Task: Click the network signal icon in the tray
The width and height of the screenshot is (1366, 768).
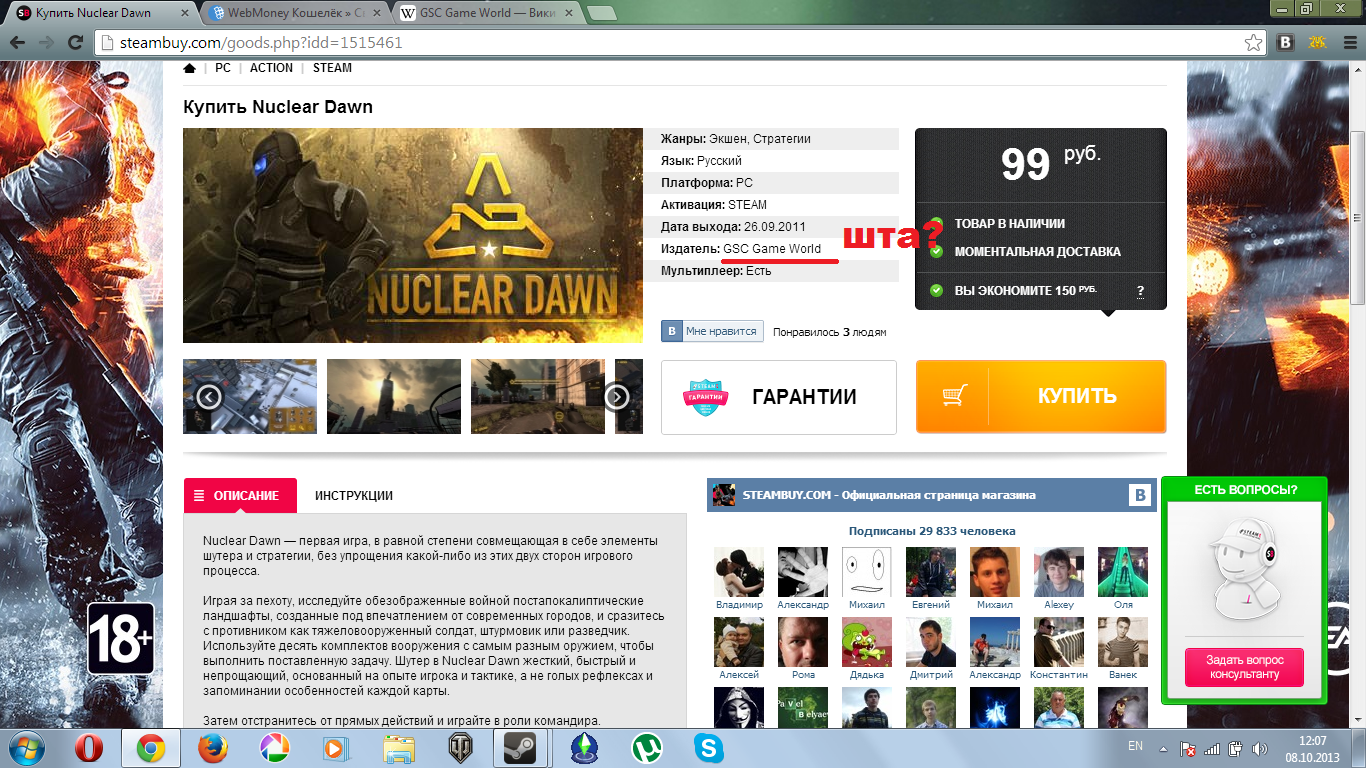Action: (x=1212, y=748)
